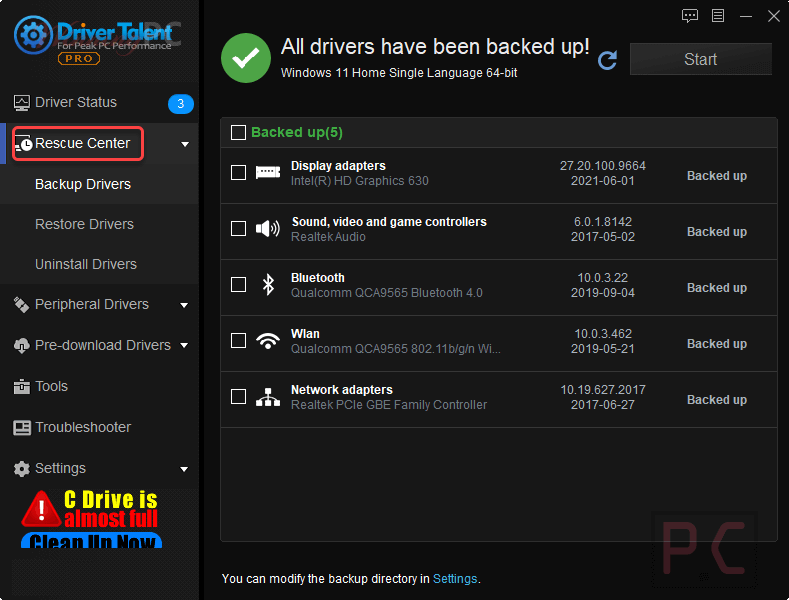Click the Wlan wifi signal icon
The width and height of the screenshot is (789, 600).
268,341
